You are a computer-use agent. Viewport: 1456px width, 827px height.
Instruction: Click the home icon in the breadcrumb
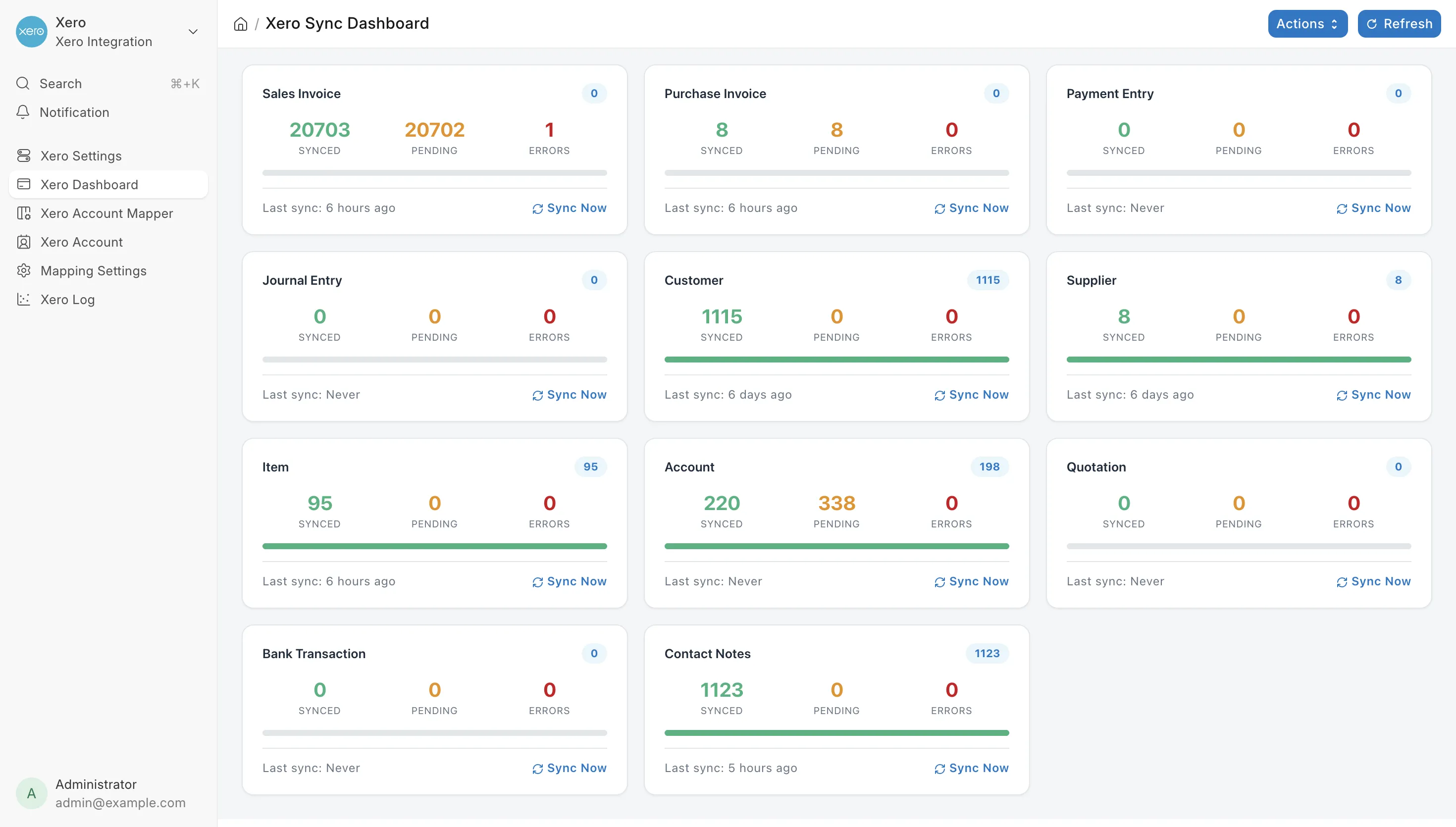pos(241,24)
